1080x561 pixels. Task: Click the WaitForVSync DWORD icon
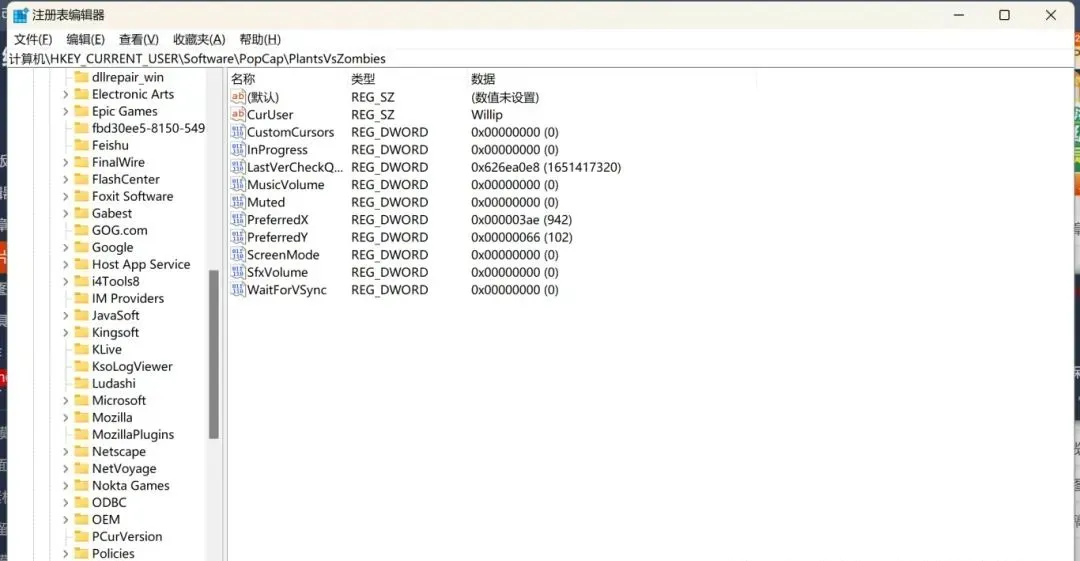point(238,289)
